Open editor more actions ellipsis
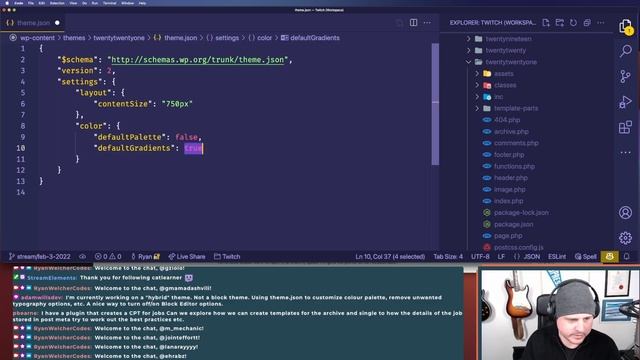The height and width of the screenshot is (360, 640). pos(427,23)
